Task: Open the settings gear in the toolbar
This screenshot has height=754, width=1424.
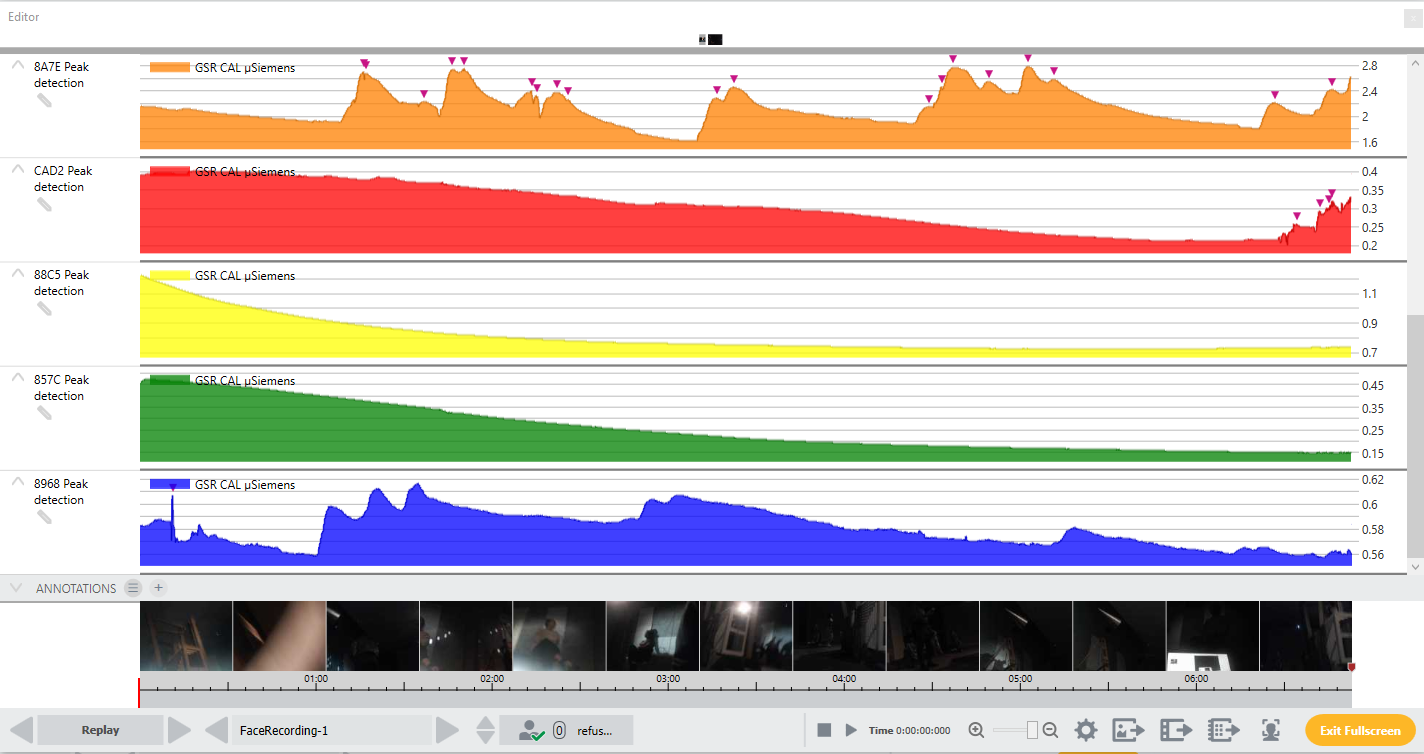Action: (1086, 730)
